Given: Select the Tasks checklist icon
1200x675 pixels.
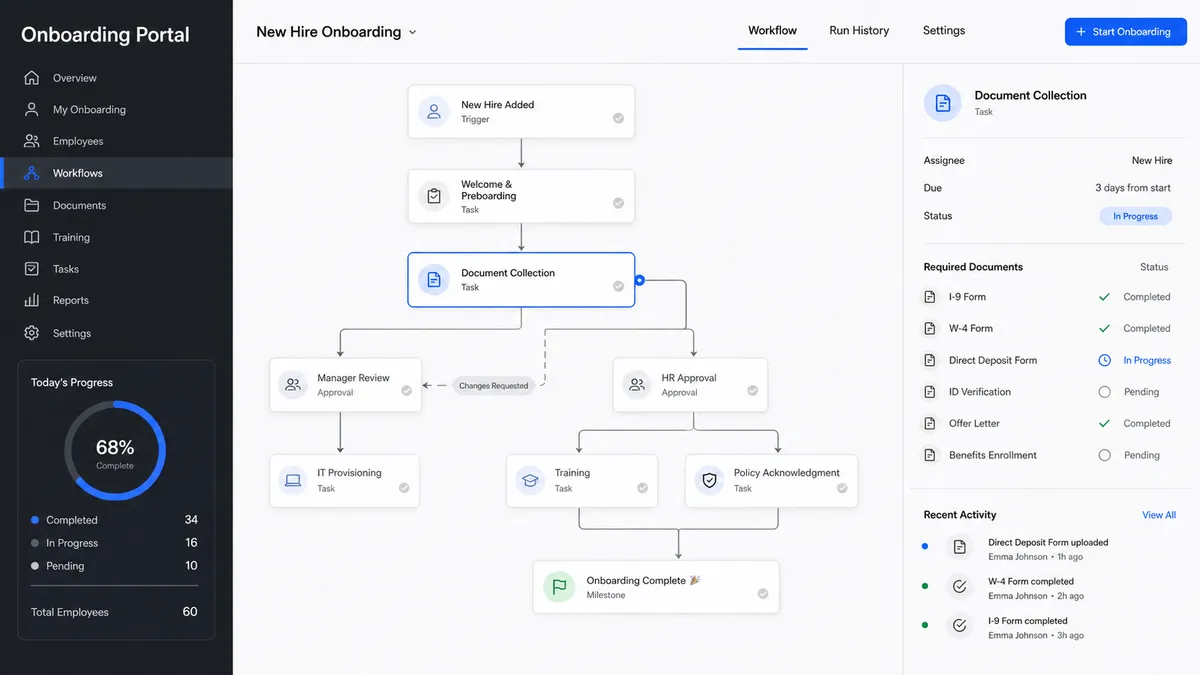Looking at the screenshot, I should tap(32, 269).
